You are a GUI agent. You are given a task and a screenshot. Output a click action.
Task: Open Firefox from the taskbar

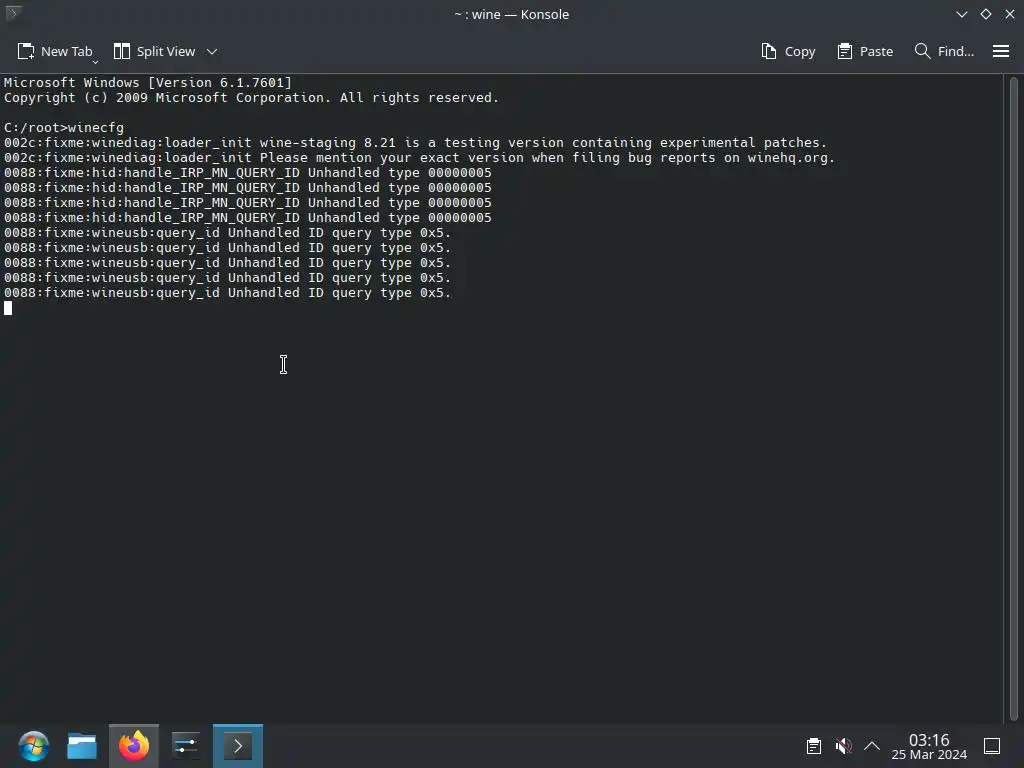coord(134,746)
